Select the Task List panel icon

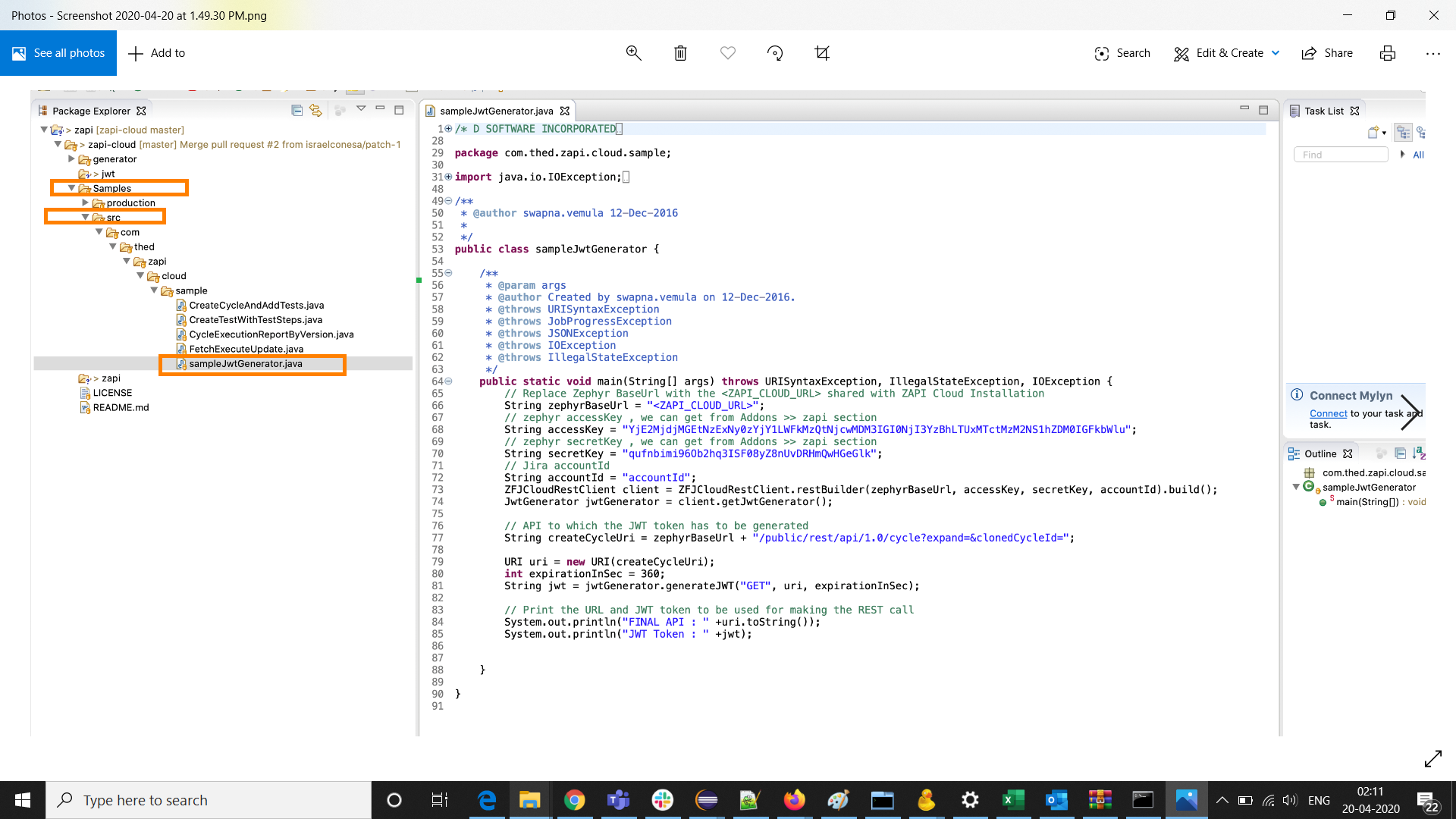[1294, 111]
